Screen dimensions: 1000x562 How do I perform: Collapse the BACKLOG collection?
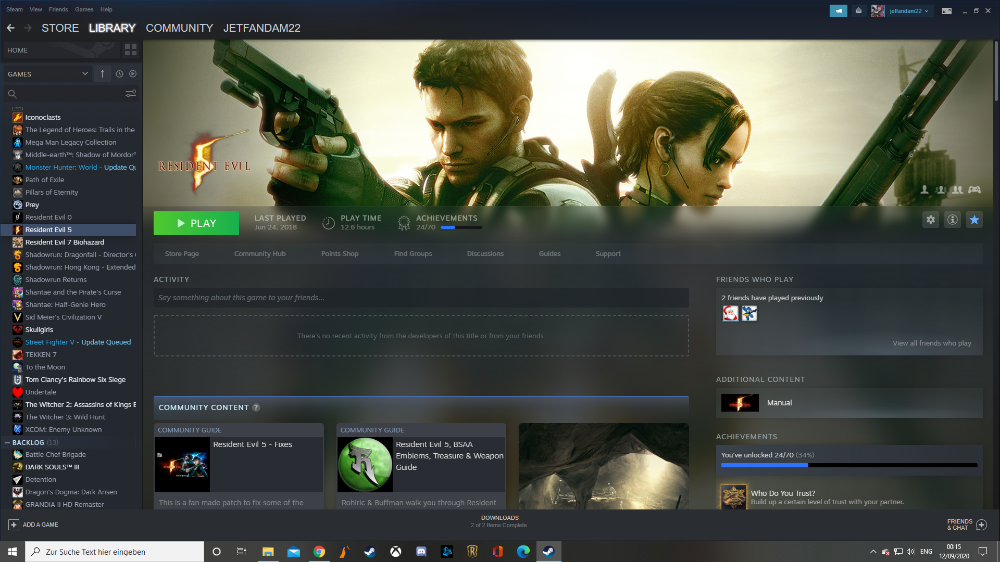[x=7, y=441]
